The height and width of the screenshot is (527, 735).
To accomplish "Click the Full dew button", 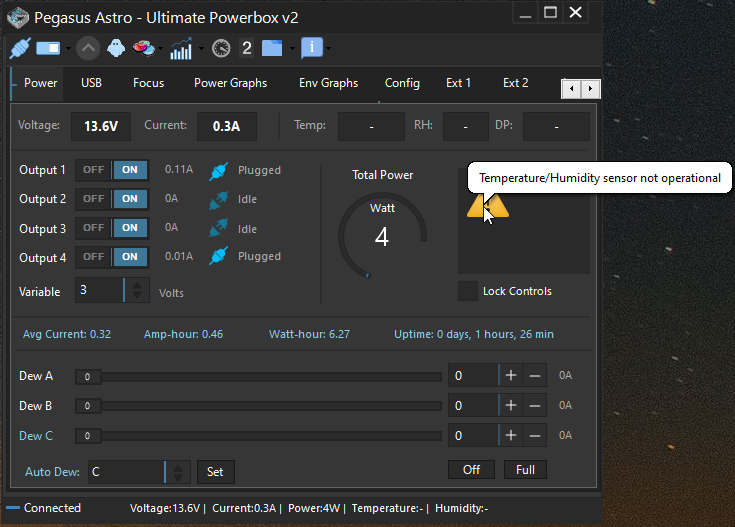I will point(525,470).
